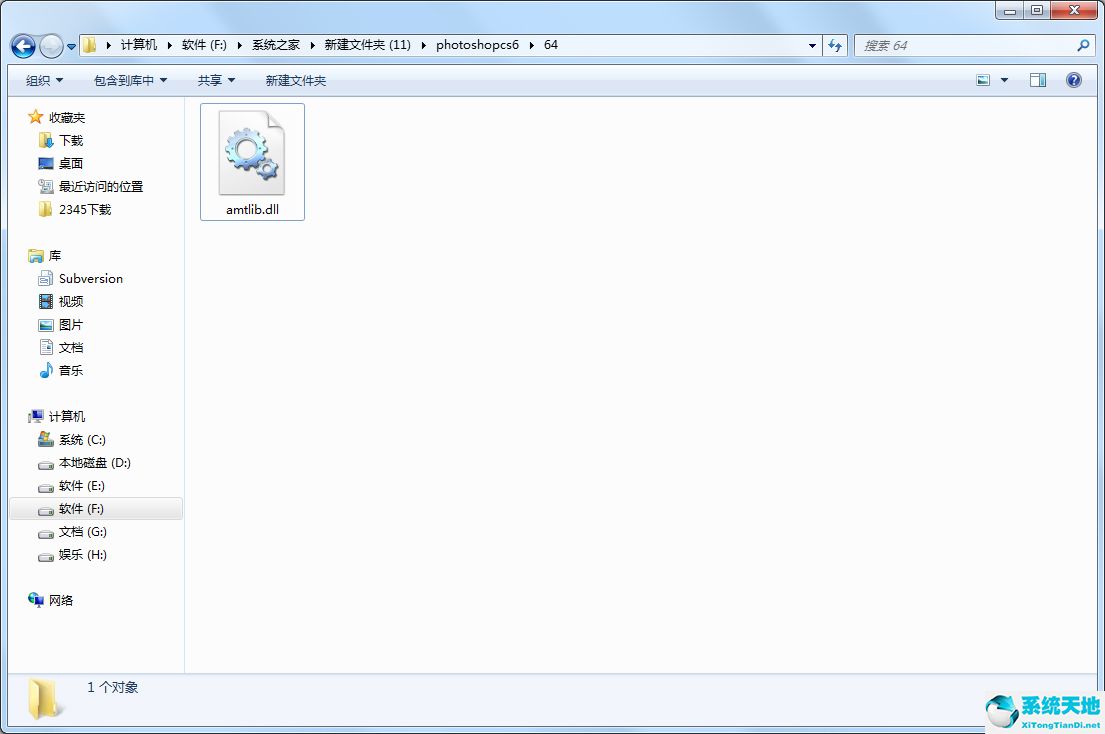
Task: Click the 音乐 music note icon
Action: pos(46,371)
